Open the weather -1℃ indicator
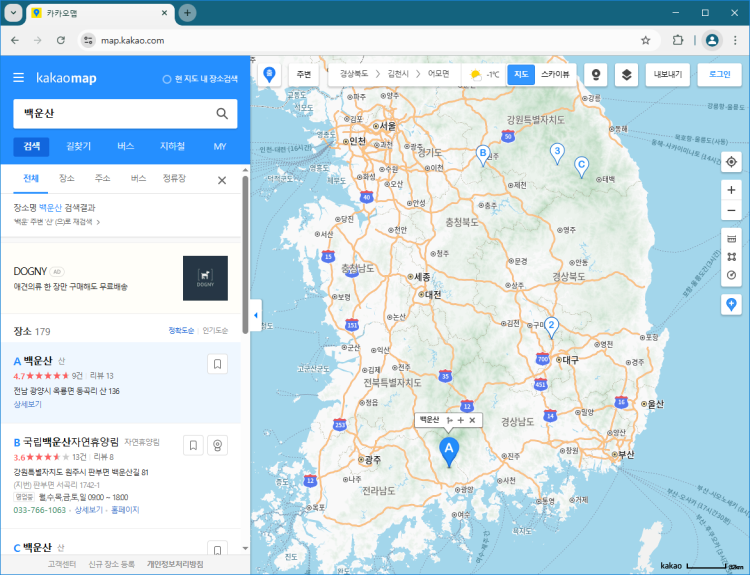The width and height of the screenshot is (750, 575). pos(484,75)
